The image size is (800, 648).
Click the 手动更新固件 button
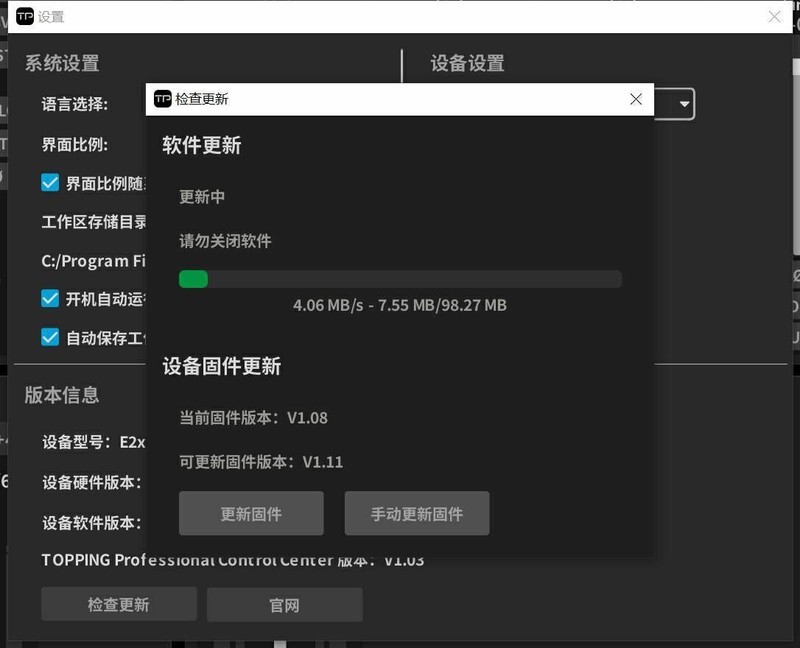[x=417, y=513]
